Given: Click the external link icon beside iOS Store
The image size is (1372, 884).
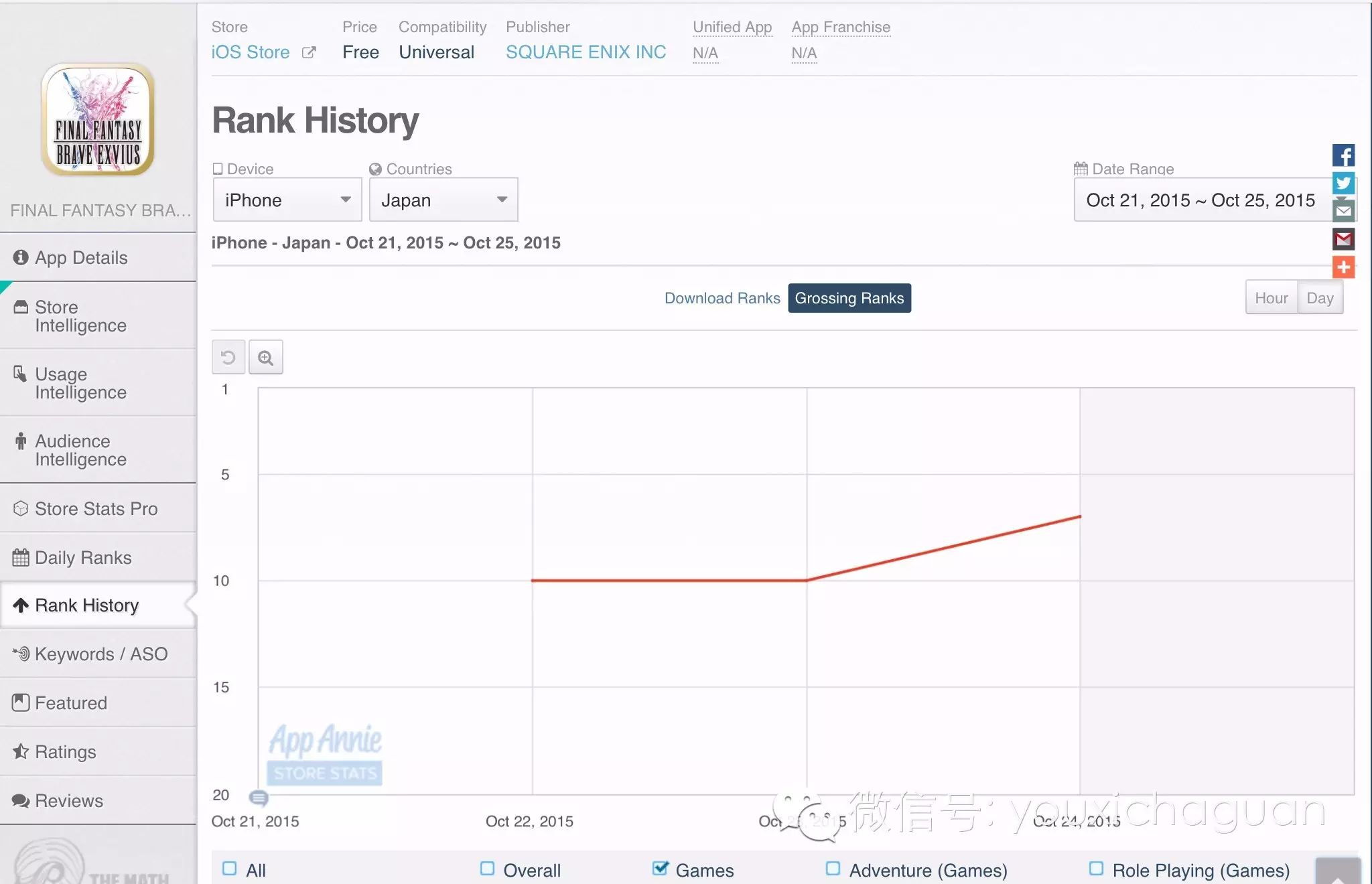Looking at the screenshot, I should 309,52.
